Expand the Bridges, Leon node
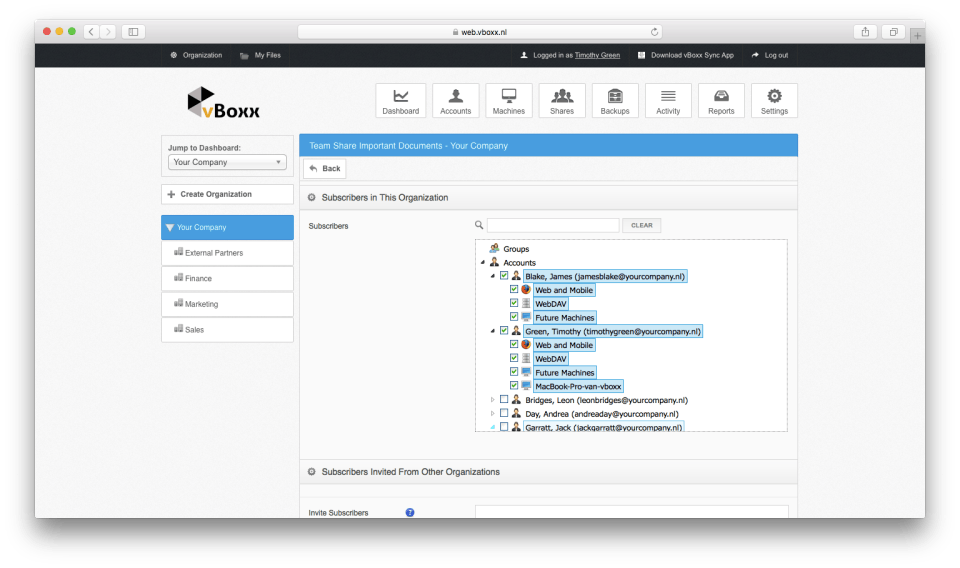 coord(493,400)
